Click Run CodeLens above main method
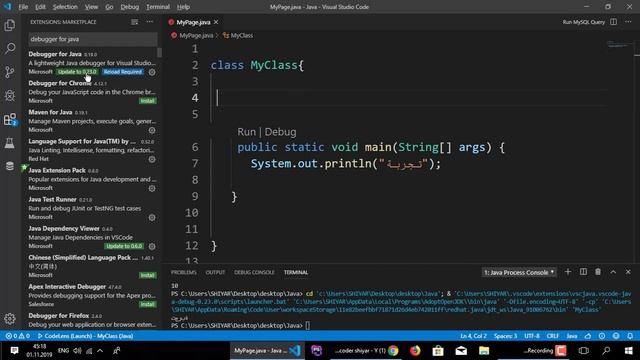The width and height of the screenshot is (640, 360). tap(246, 132)
